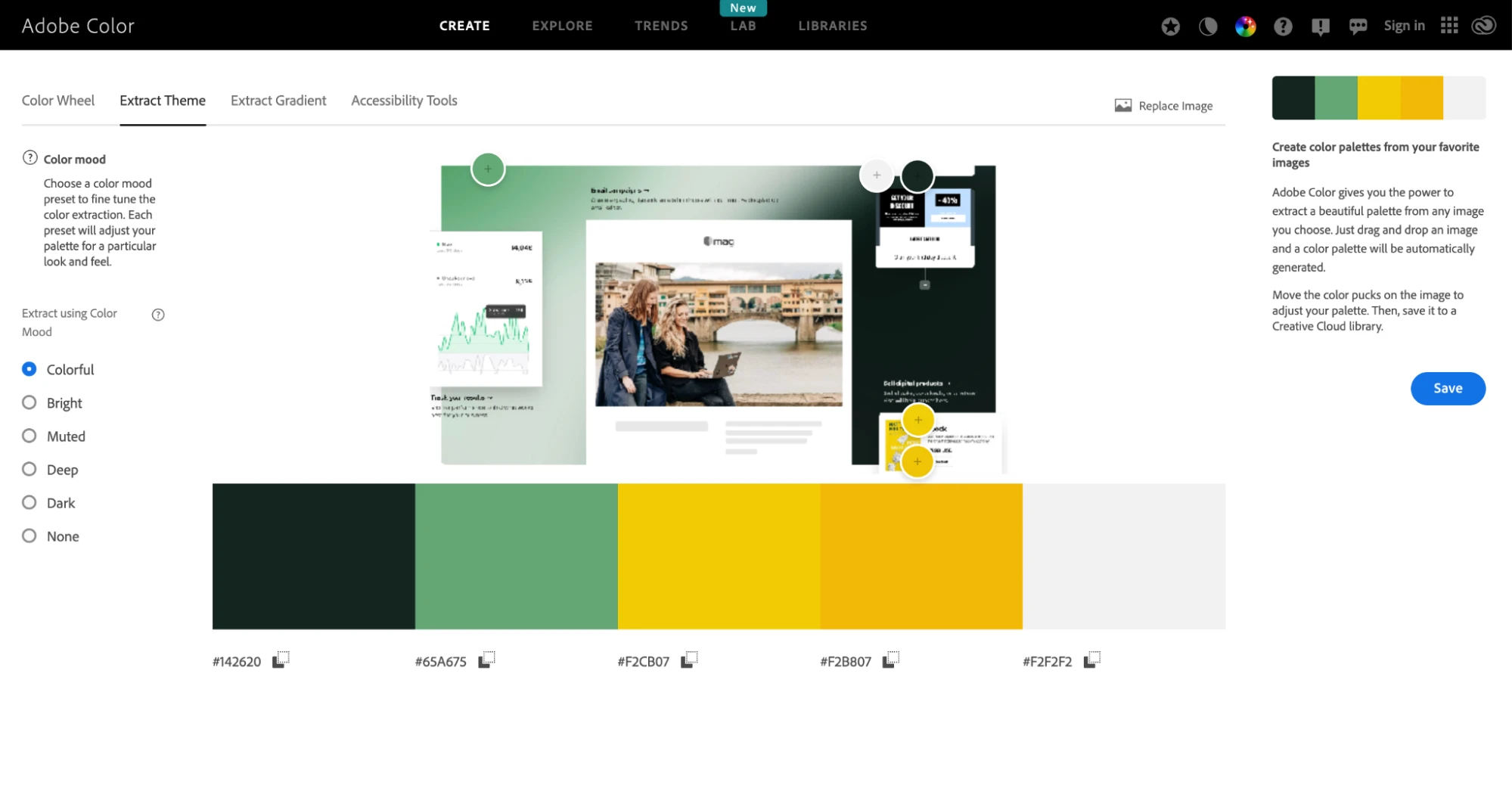
Task: Open the help question mark in header
Action: point(1283,26)
